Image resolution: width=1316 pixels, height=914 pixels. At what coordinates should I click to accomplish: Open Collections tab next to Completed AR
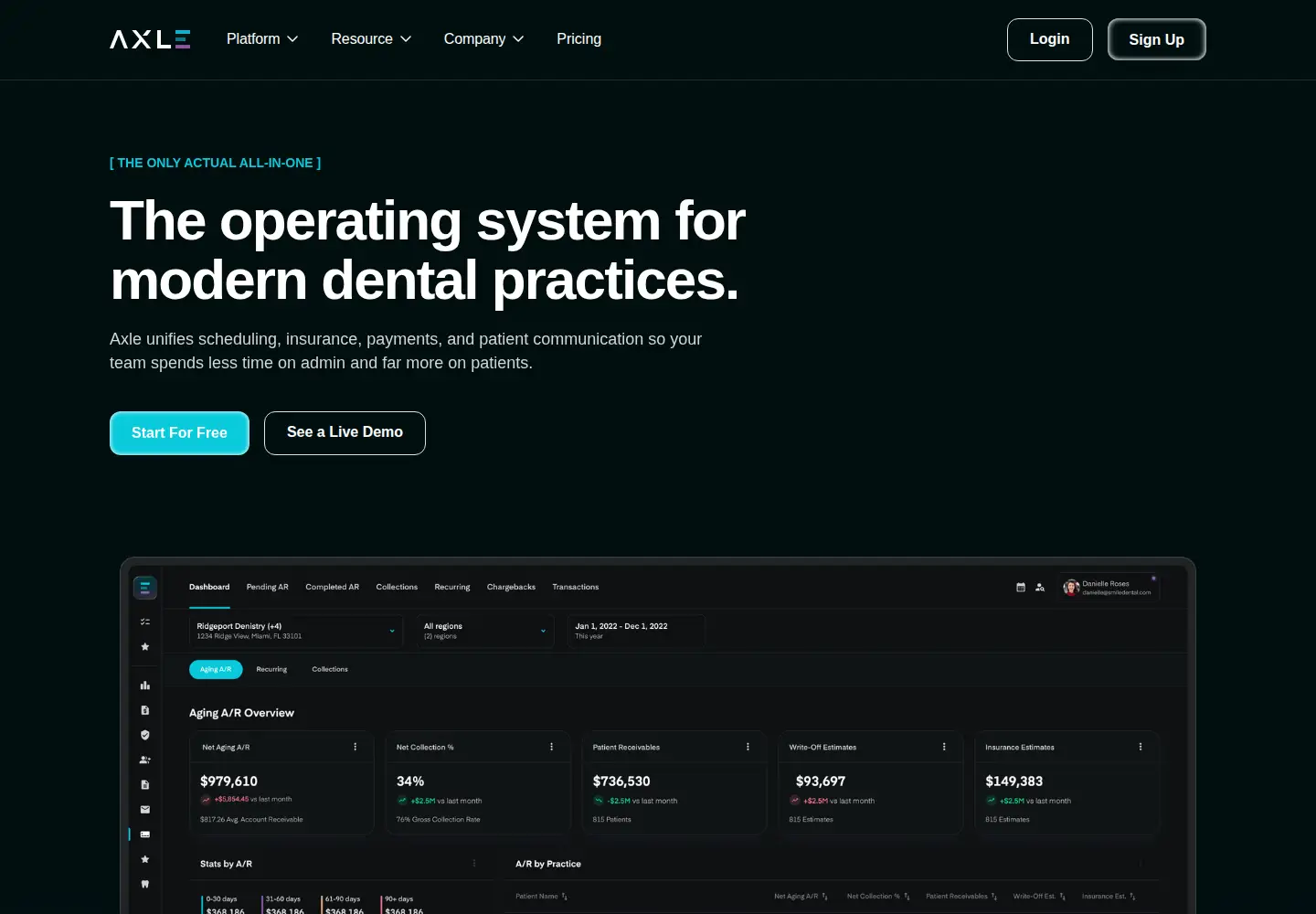click(397, 587)
